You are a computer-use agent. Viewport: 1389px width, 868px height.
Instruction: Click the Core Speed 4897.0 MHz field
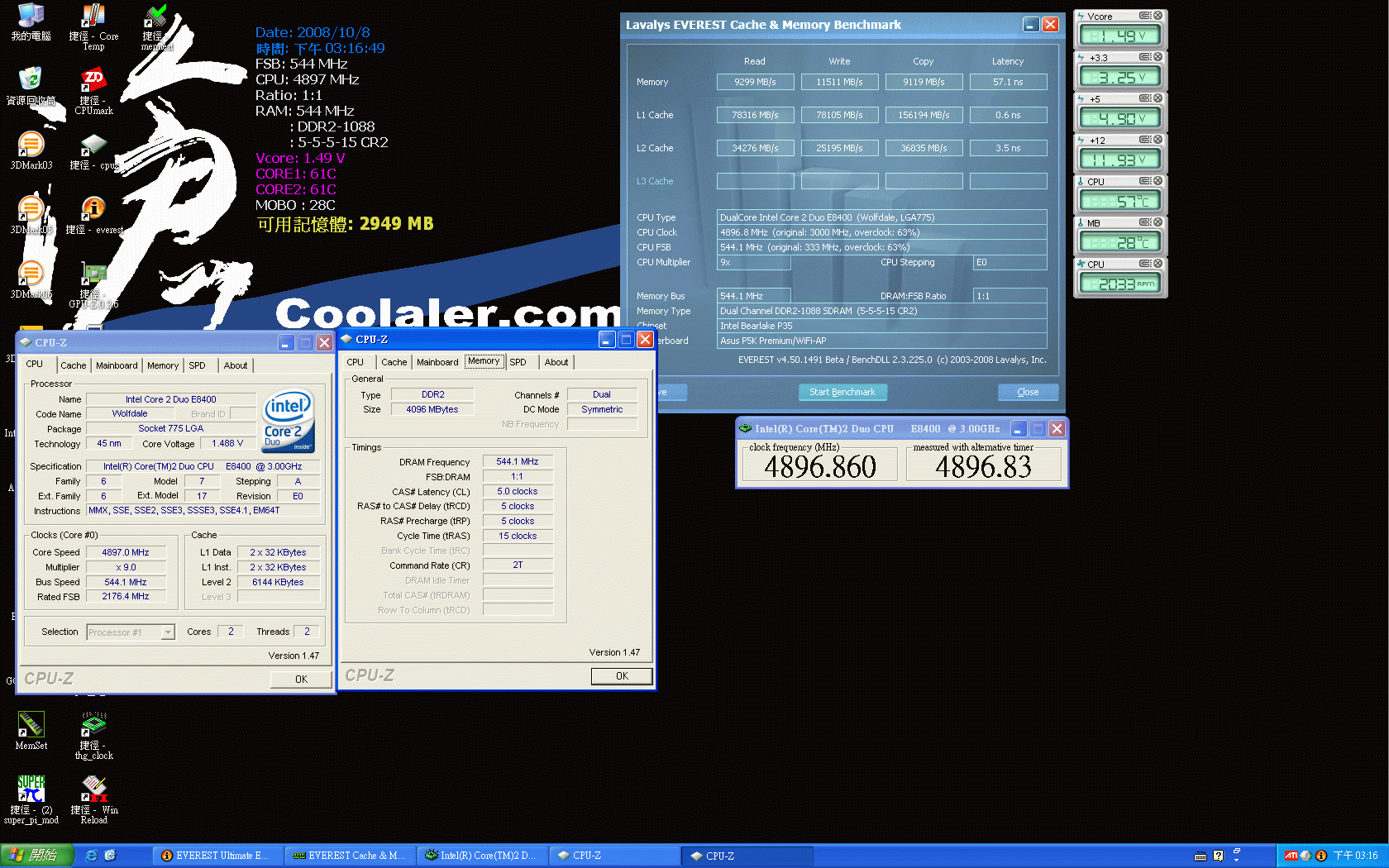tap(126, 552)
